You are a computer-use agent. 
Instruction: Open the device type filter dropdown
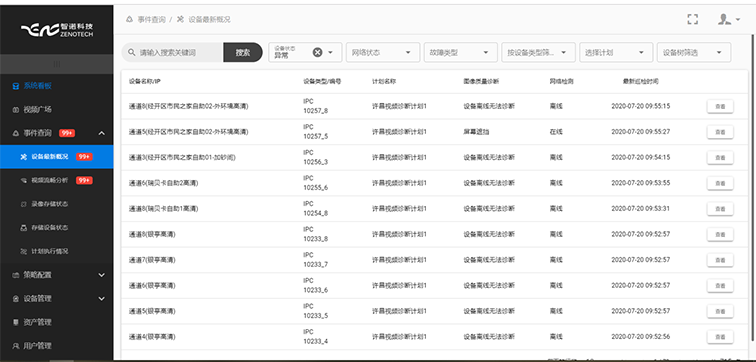539,52
